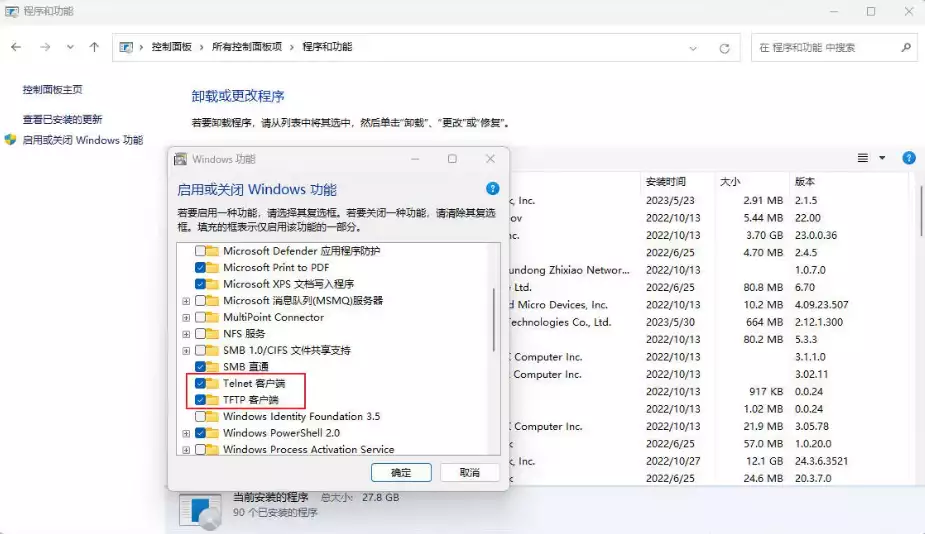The image size is (925, 534).
Task: Click folder icon of TFTP 客户端
Action: pos(212,399)
